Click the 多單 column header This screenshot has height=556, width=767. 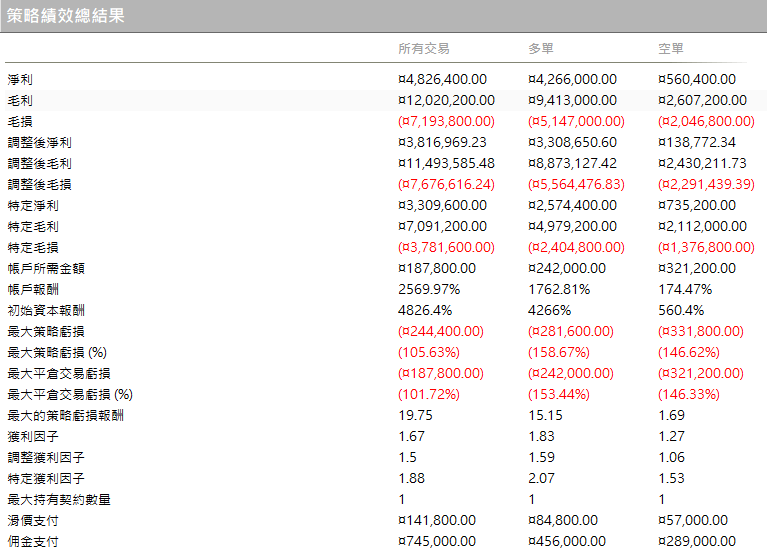541,49
